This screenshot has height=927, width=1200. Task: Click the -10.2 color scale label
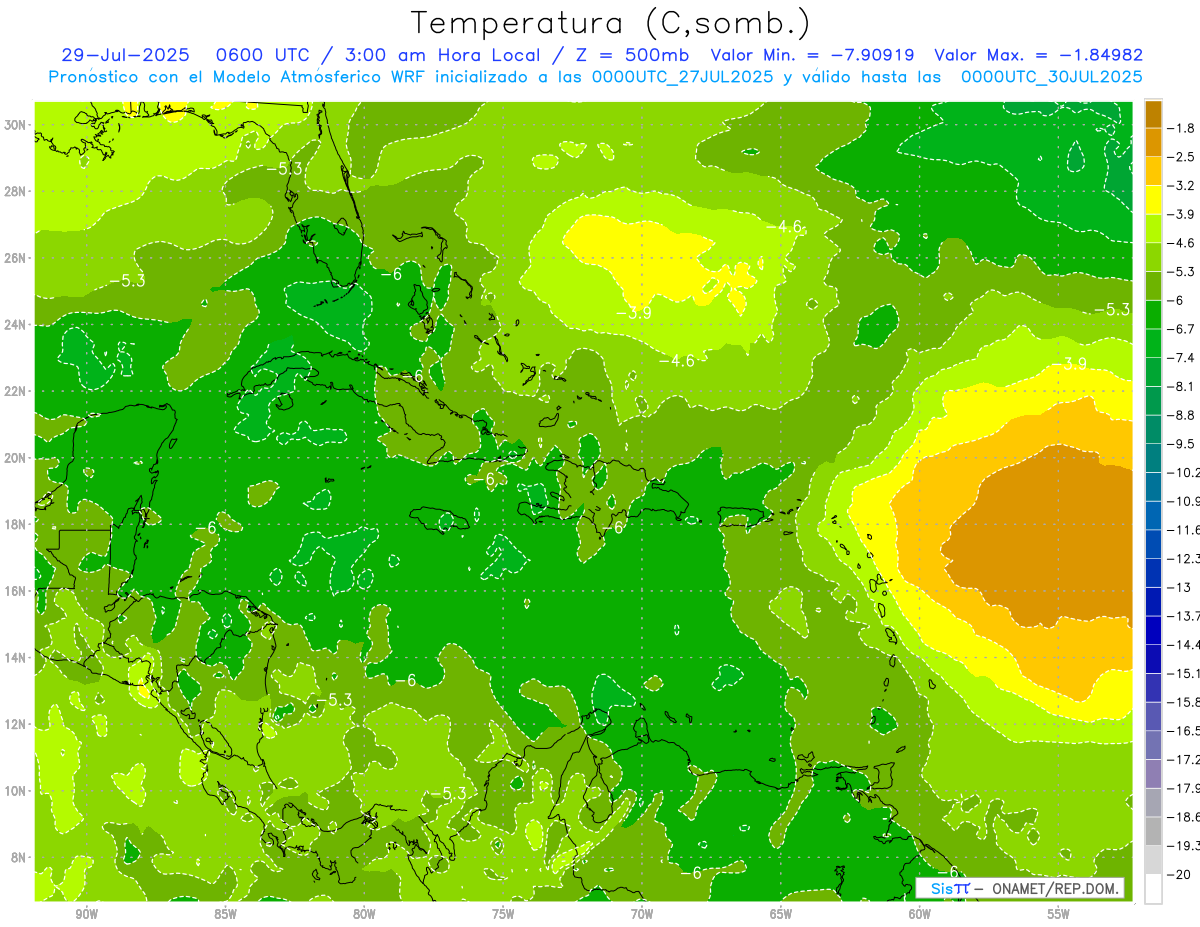pyautogui.click(x=1184, y=472)
